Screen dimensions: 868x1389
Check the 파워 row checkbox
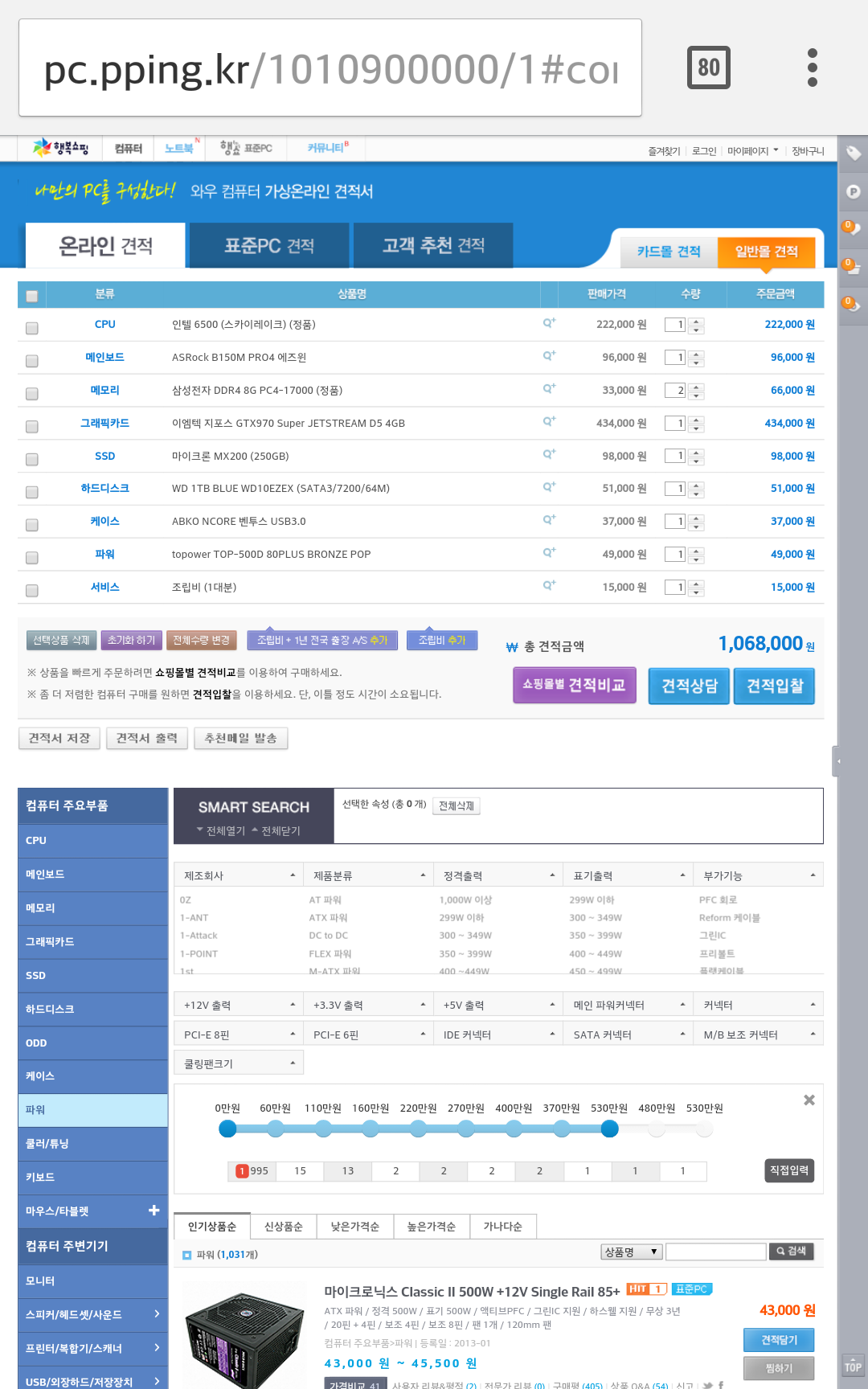click(x=32, y=558)
